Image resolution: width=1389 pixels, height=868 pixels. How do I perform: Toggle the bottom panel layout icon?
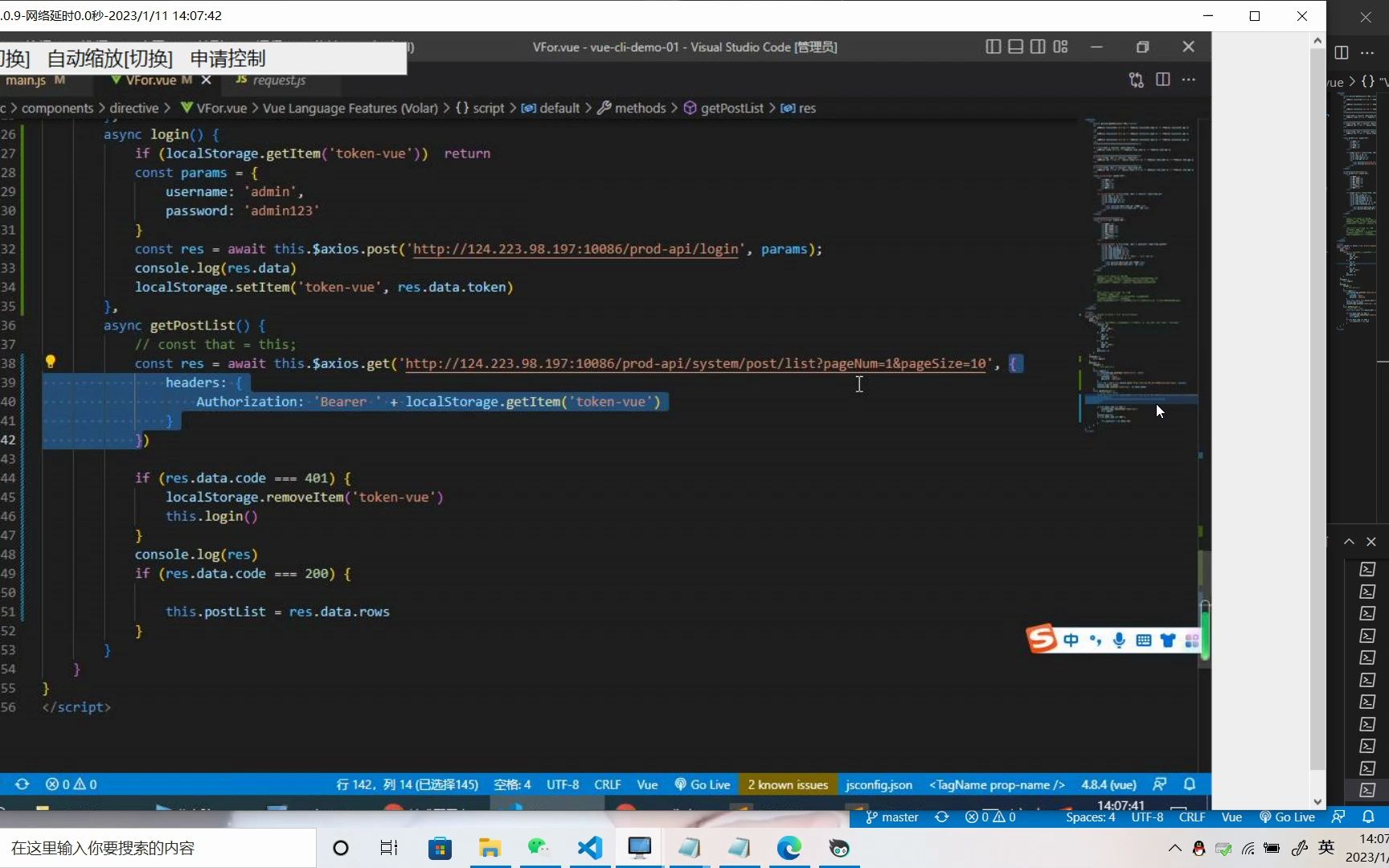(x=1016, y=47)
